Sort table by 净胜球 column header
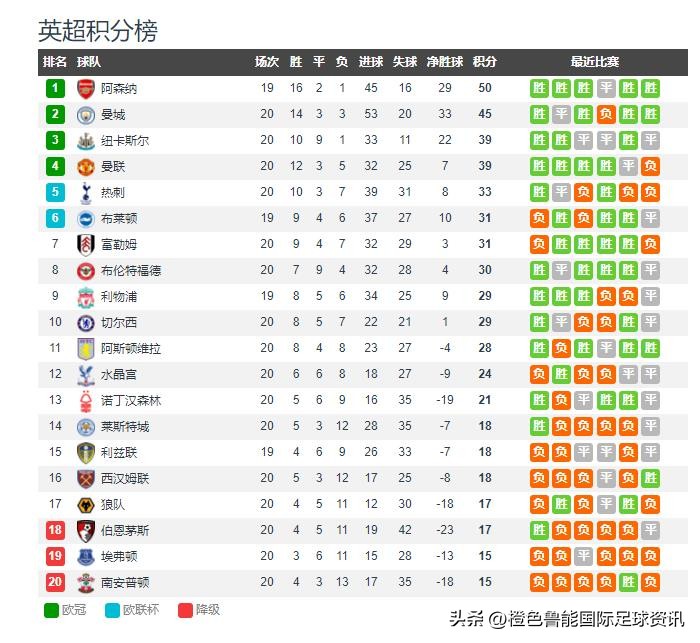The height and width of the screenshot is (643, 700). point(444,62)
